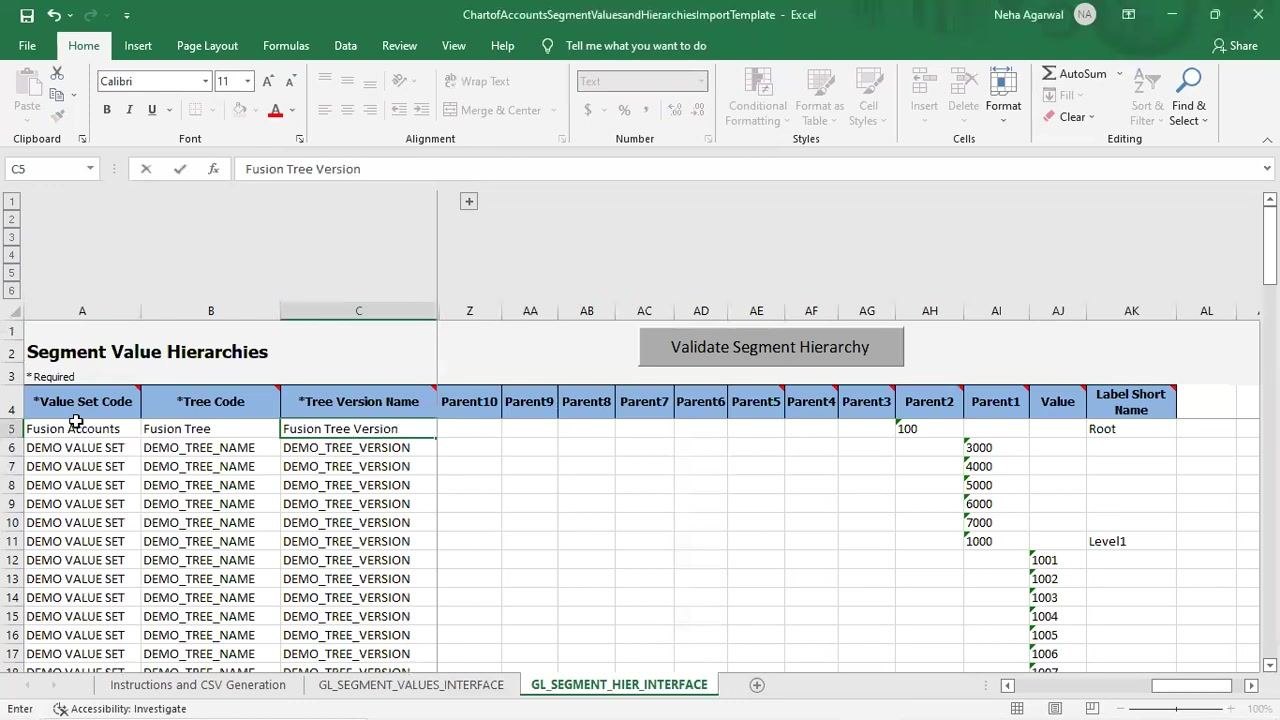Expand the formula bar chevron
Image resolution: width=1280 pixels, height=720 pixels.
[1268, 169]
